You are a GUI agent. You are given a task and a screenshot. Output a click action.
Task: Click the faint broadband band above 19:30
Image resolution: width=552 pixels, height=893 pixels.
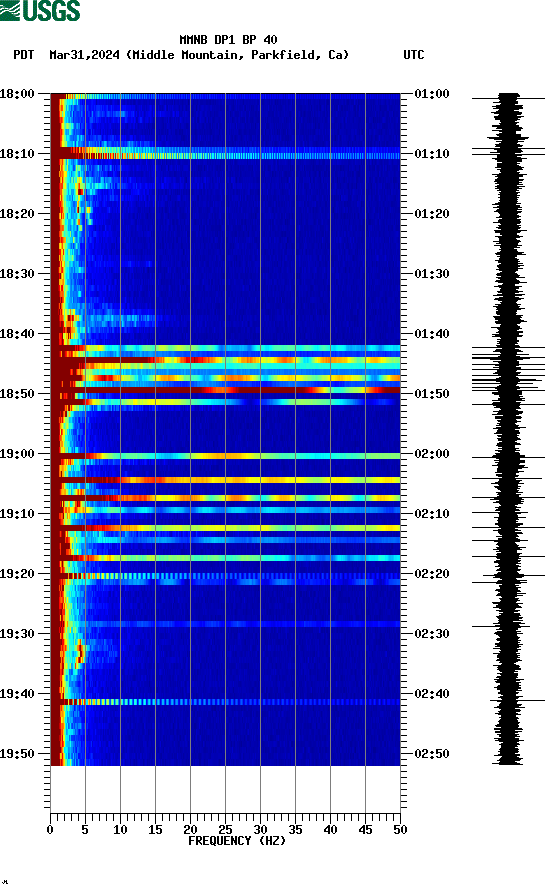click(225, 624)
